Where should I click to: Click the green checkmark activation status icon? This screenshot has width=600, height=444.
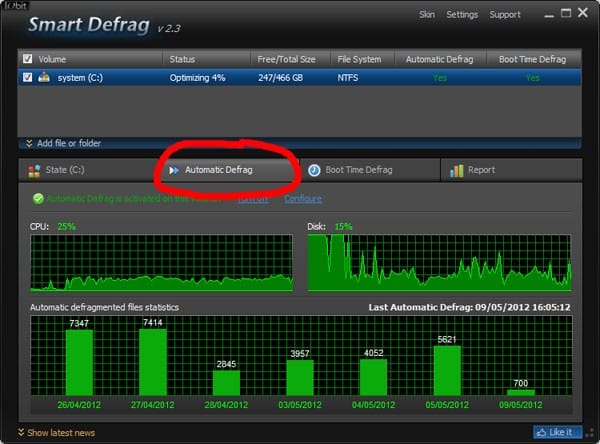click(38, 199)
